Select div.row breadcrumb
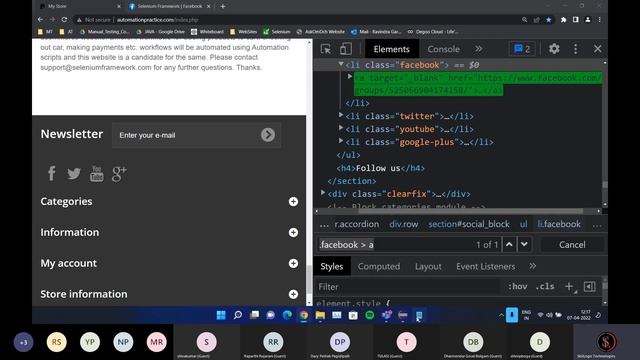Image resolution: width=640 pixels, height=360 pixels. pyautogui.click(x=403, y=224)
